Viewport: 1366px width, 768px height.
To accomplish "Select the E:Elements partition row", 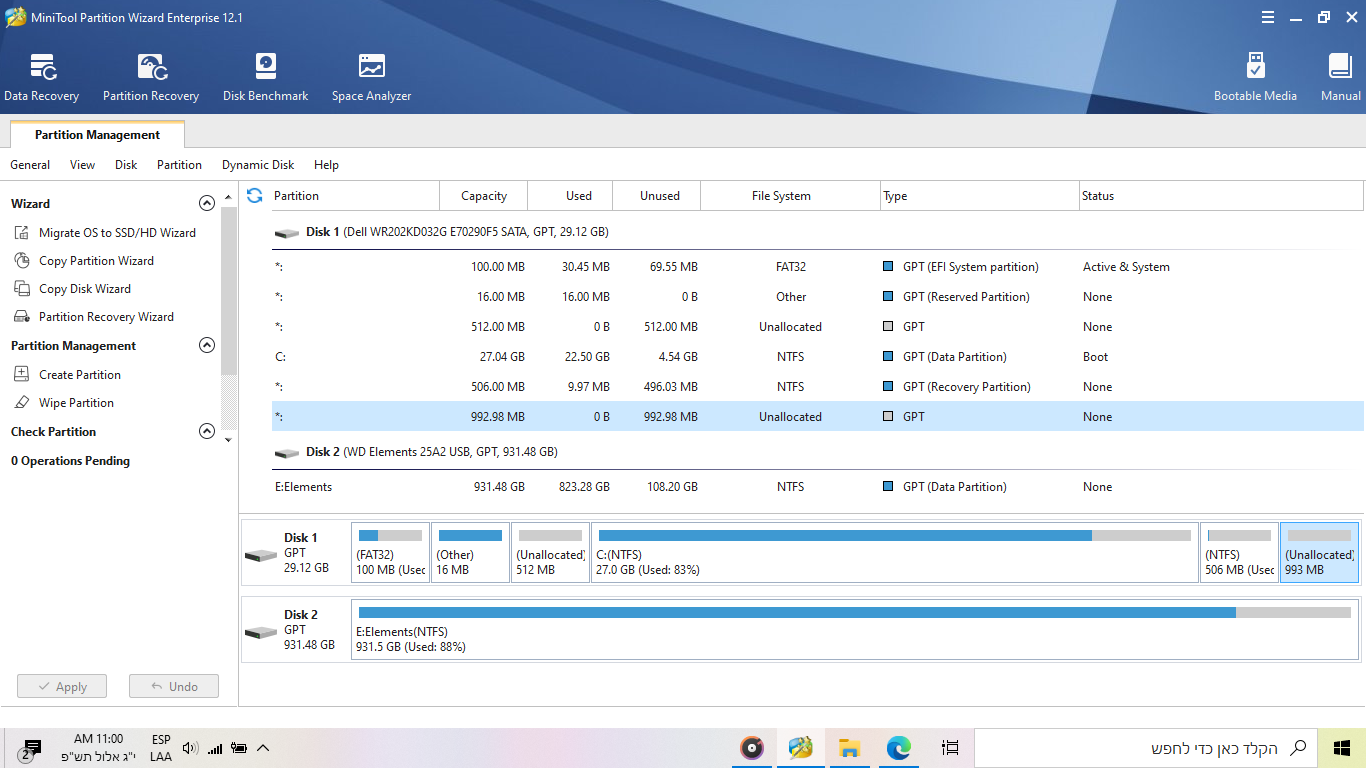I will [x=817, y=487].
